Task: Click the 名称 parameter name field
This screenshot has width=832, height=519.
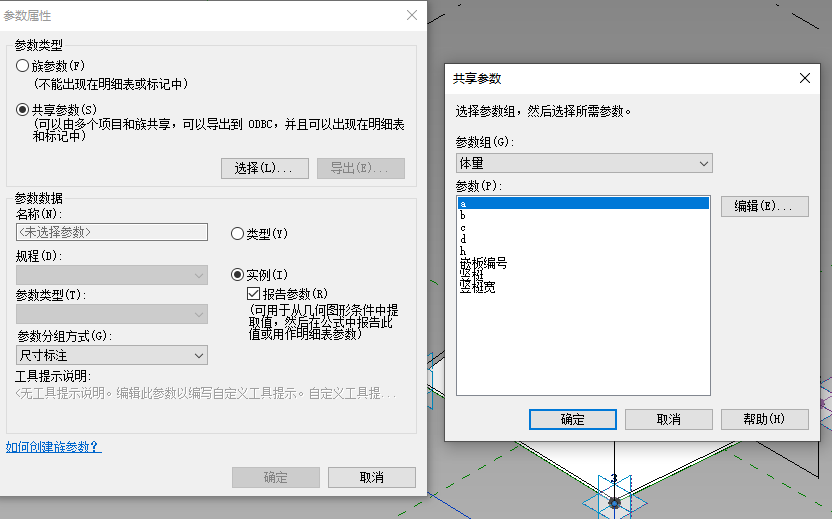Action: 112,232
